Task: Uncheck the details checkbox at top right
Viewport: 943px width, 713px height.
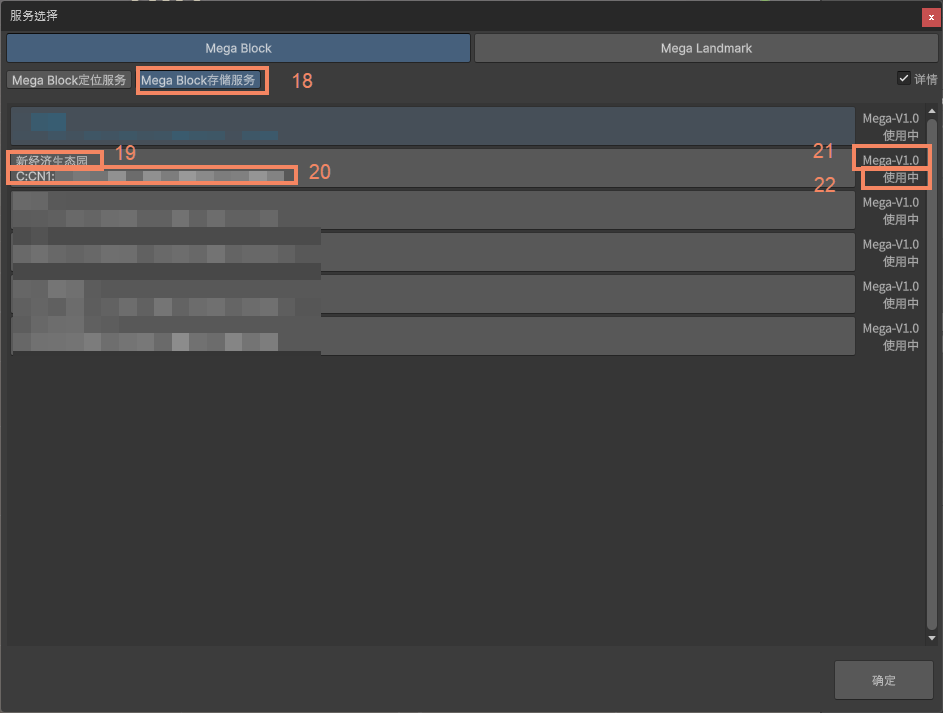Action: pos(903,78)
